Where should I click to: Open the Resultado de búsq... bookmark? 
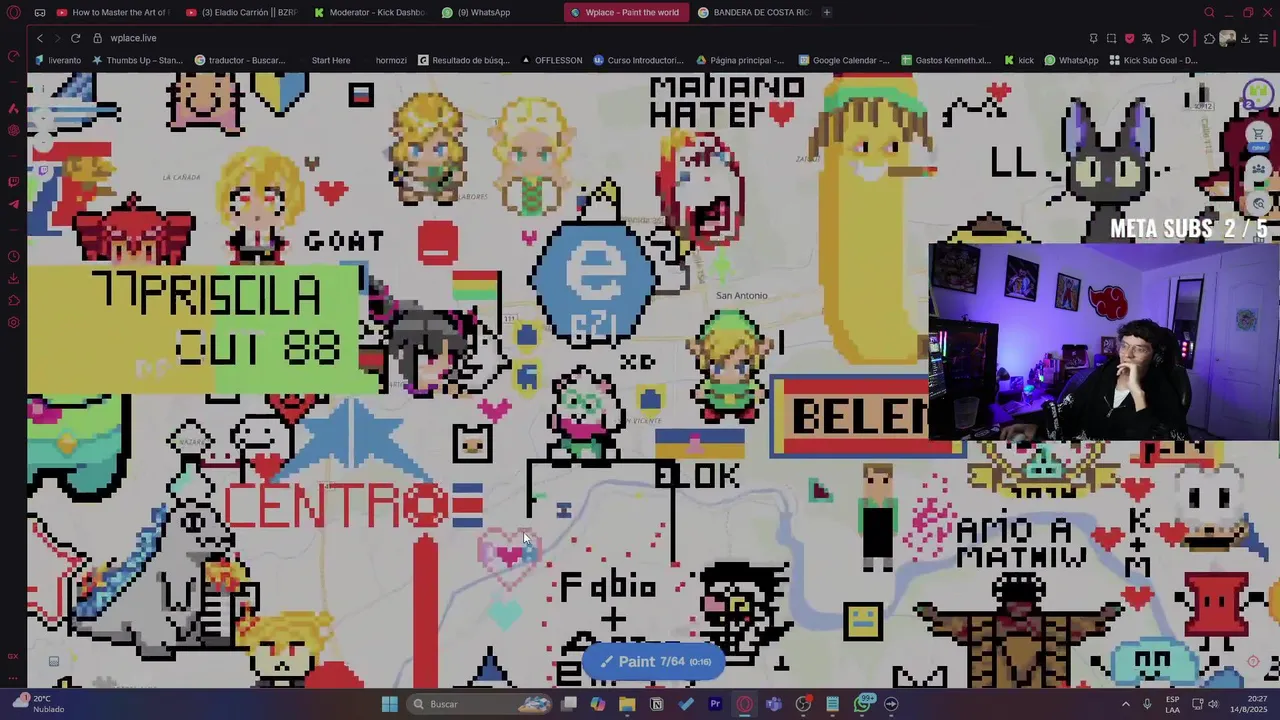point(464,60)
